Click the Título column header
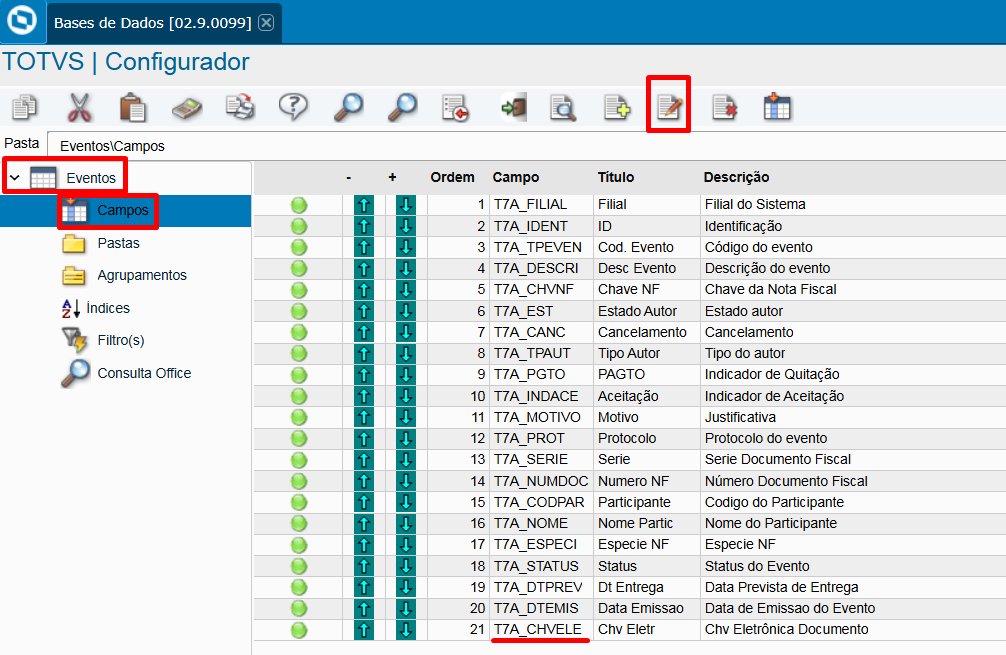Image resolution: width=1006 pixels, height=655 pixels. point(616,177)
